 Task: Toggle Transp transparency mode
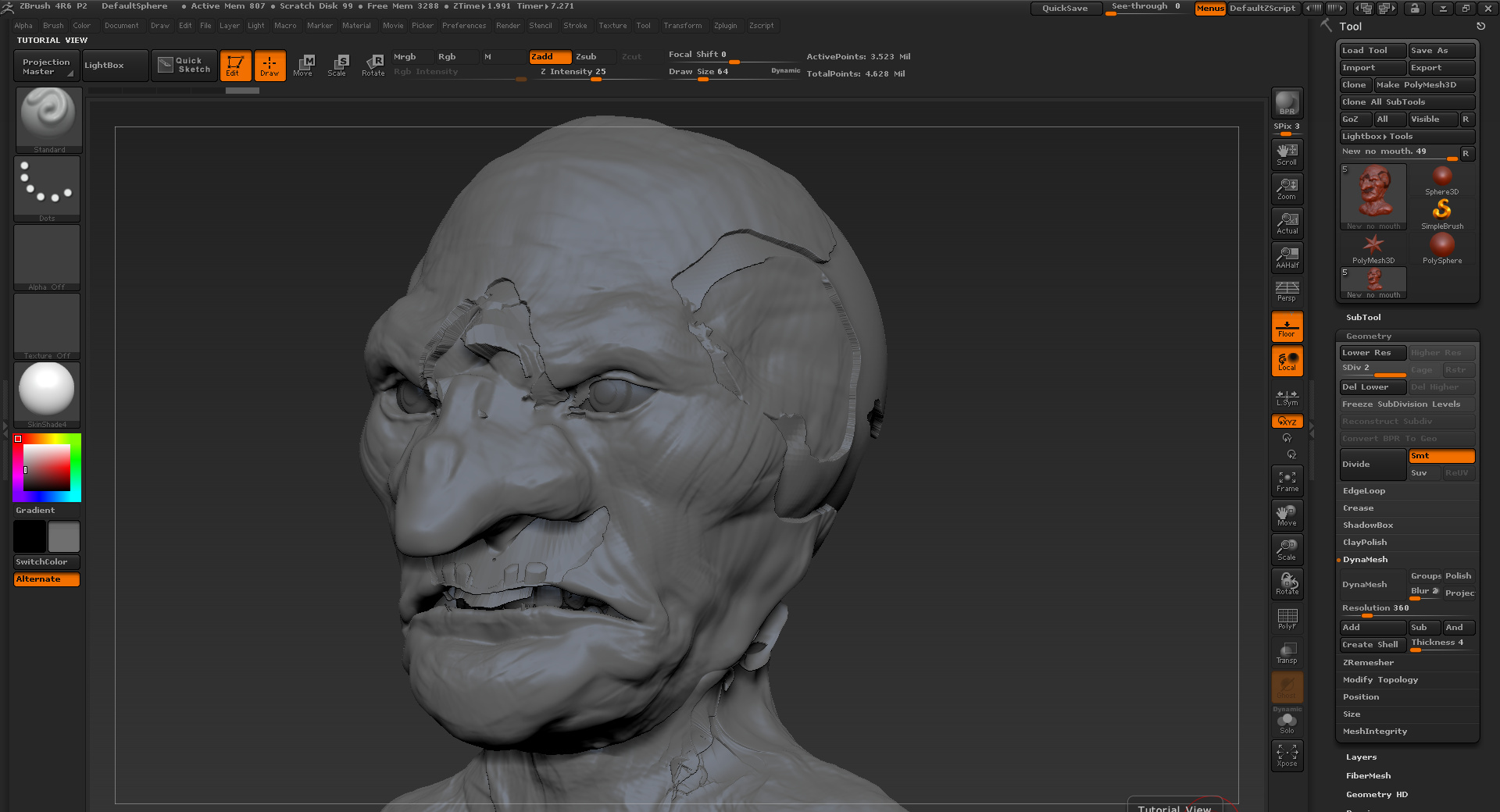point(1287,653)
